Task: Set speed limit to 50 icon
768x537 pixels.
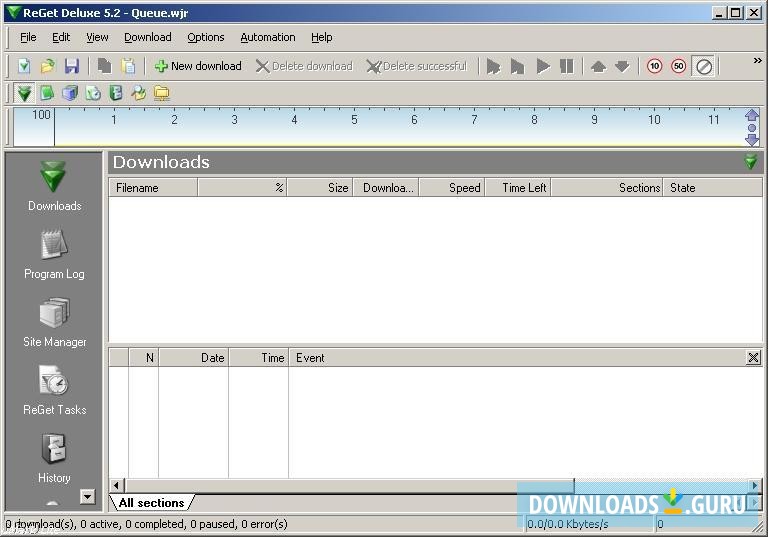Action: 678,66
